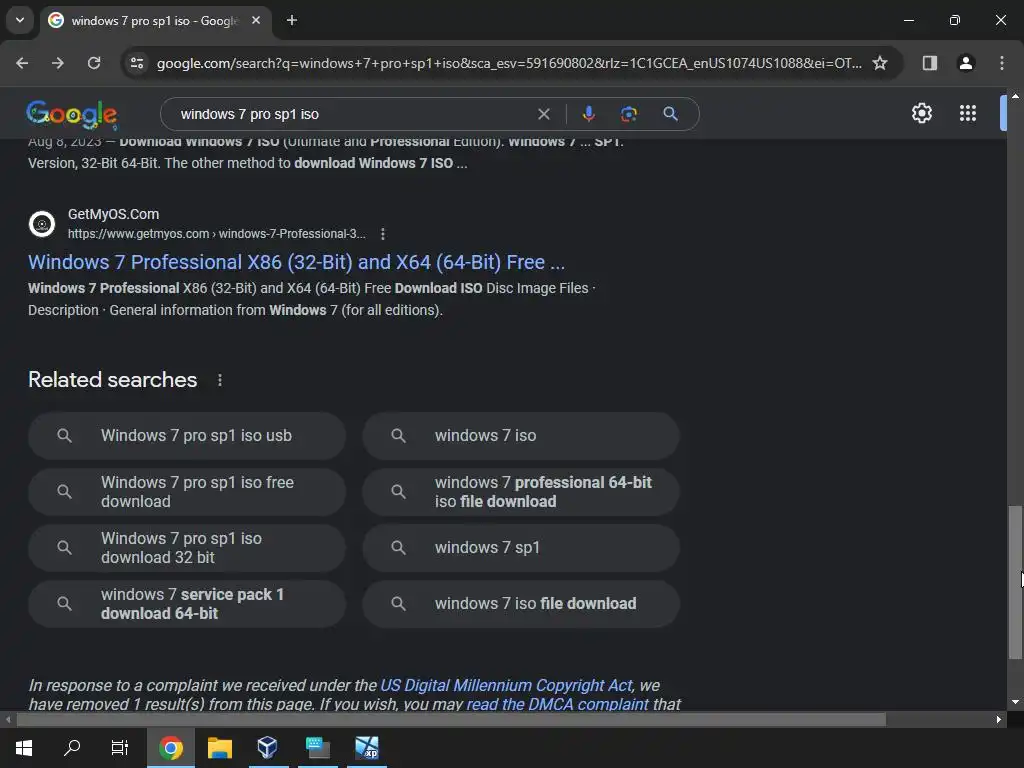The height and width of the screenshot is (768, 1024).
Task: Click the address bar URL
Action: pyautogui.click(x=509, y=63)
